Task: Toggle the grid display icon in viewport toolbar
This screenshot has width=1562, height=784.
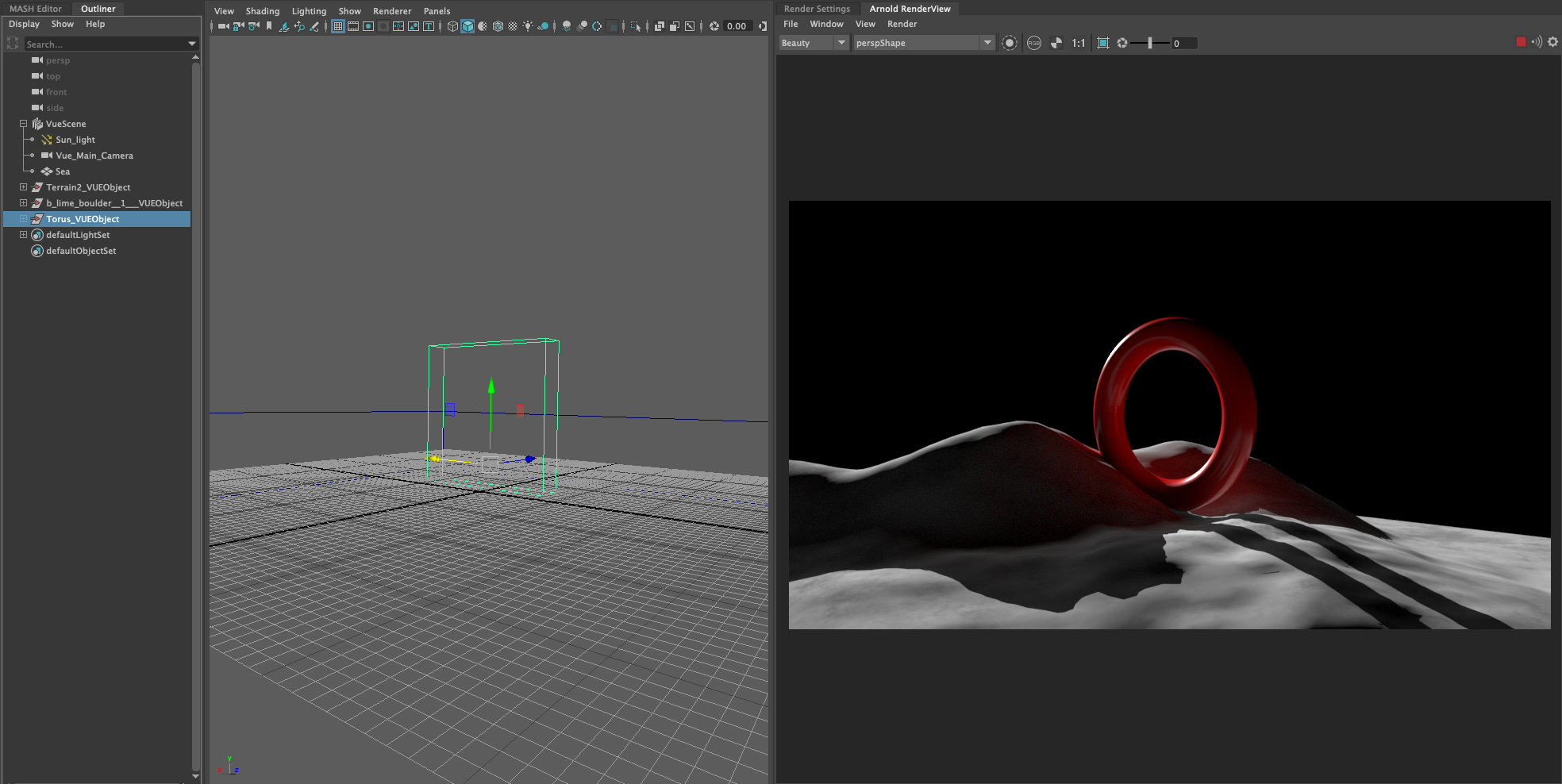Action: 338,26
